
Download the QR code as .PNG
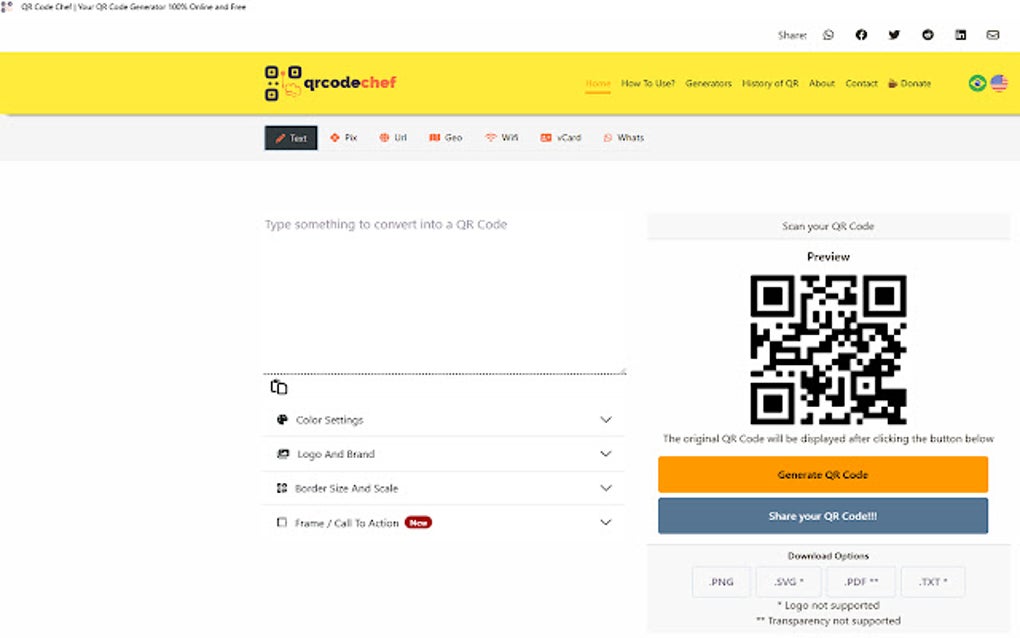tap(720, 581)
